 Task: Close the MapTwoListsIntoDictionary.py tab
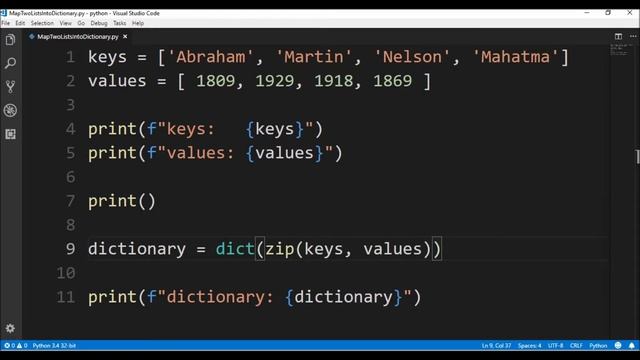click(x=125, y=36)
